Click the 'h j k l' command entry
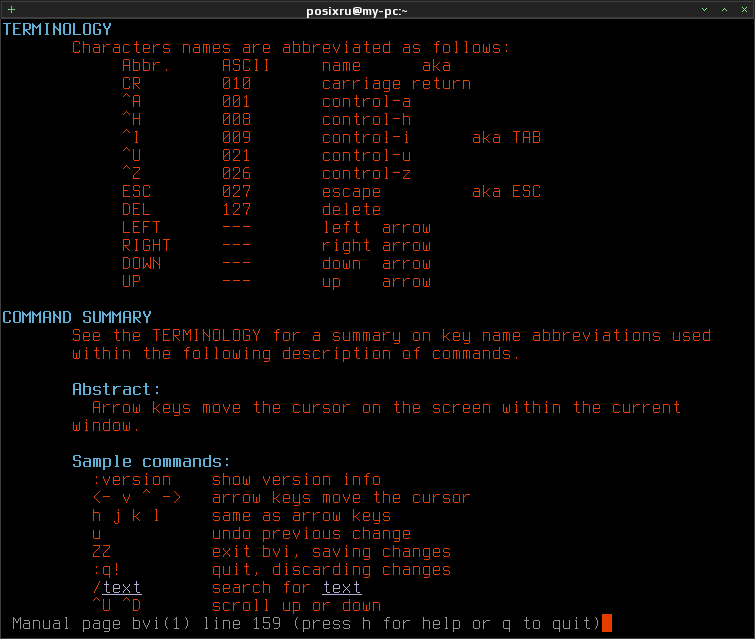The image size is (755, 639). click(126, 516)
